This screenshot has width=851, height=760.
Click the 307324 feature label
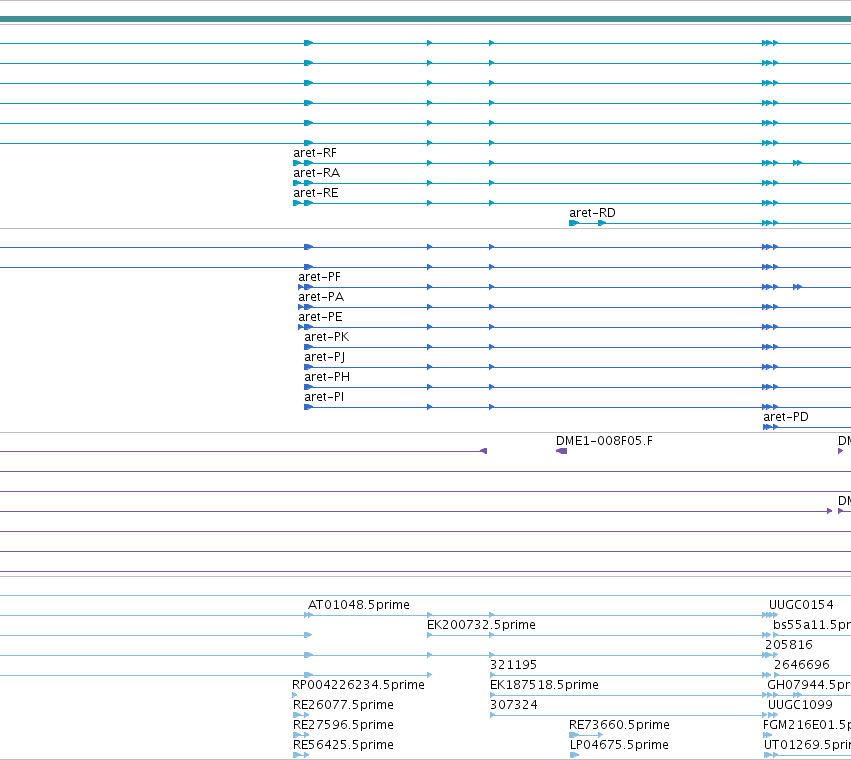click(x=513, y=706)
